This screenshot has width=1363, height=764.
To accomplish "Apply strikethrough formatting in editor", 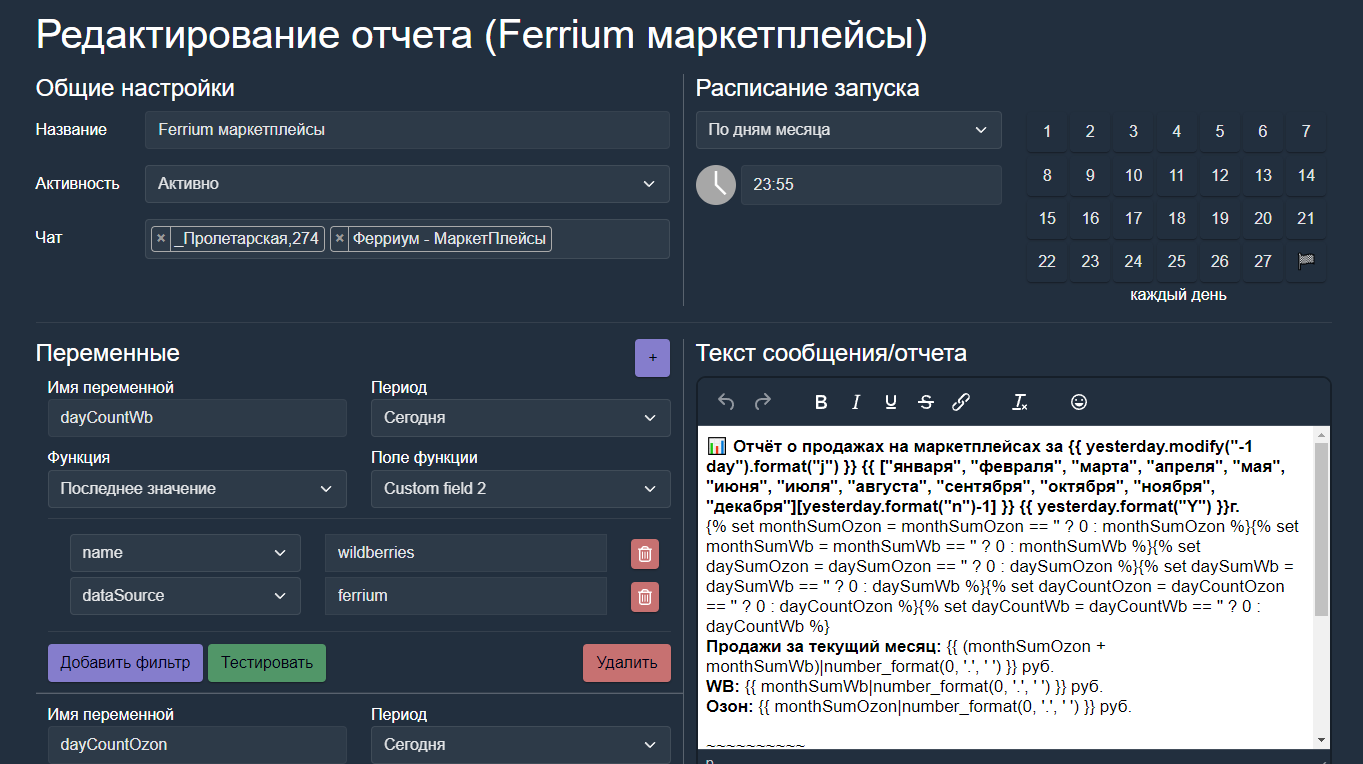I will tap(925, 402).
